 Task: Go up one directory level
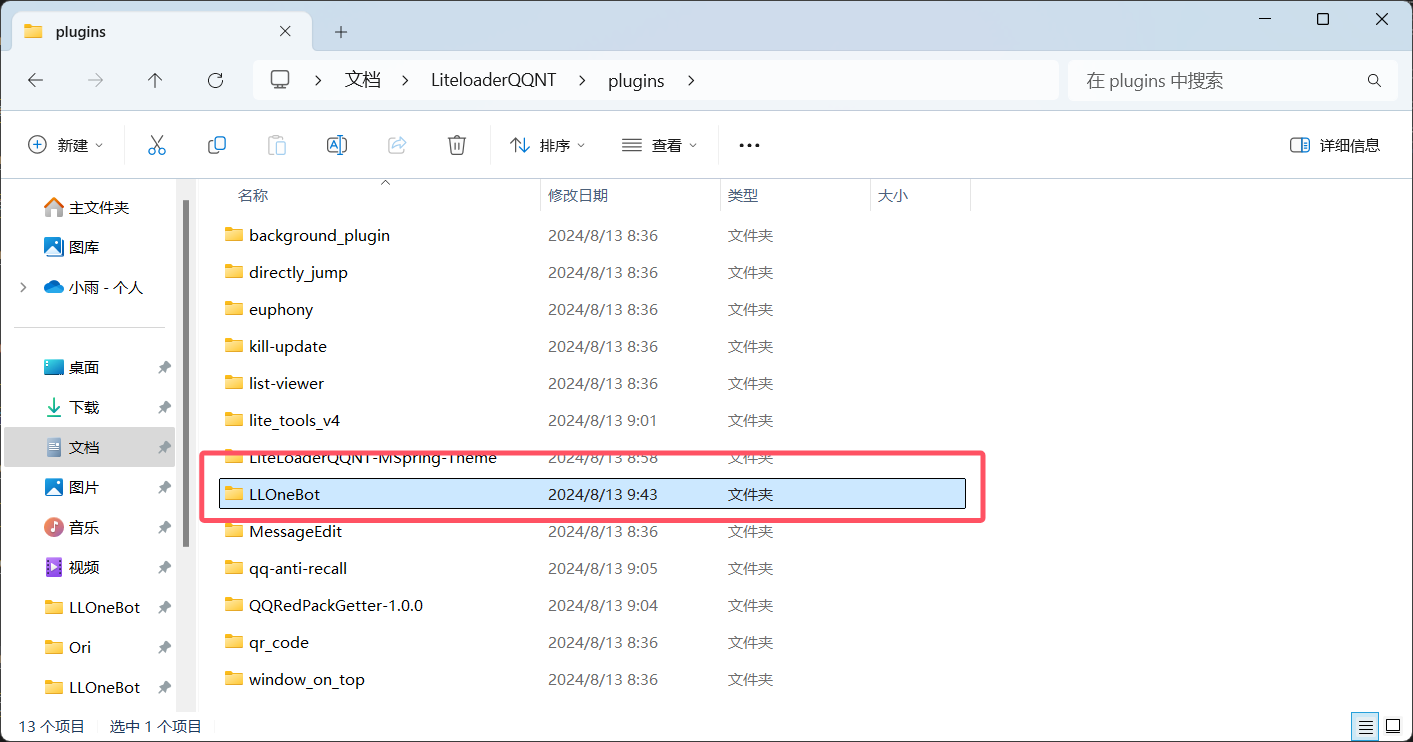coord(155,81)
